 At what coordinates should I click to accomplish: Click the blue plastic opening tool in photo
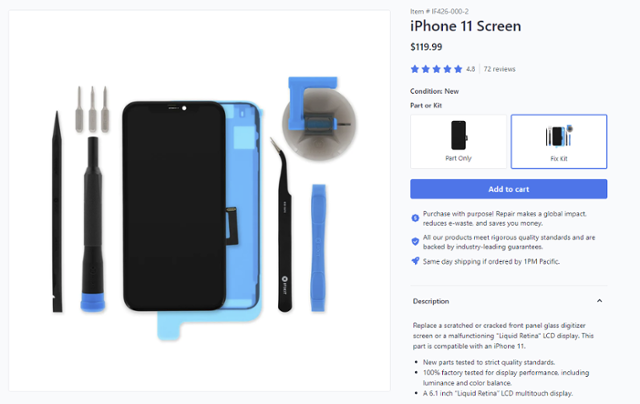pos(318,248)
